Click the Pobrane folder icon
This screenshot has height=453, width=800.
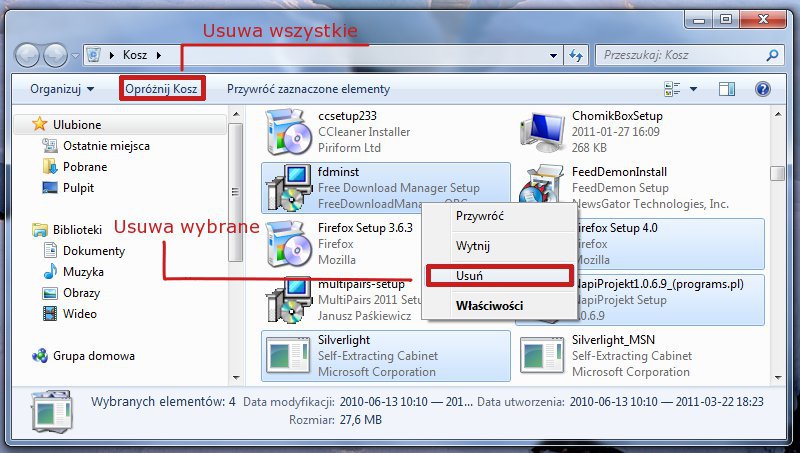click(50, 166)
